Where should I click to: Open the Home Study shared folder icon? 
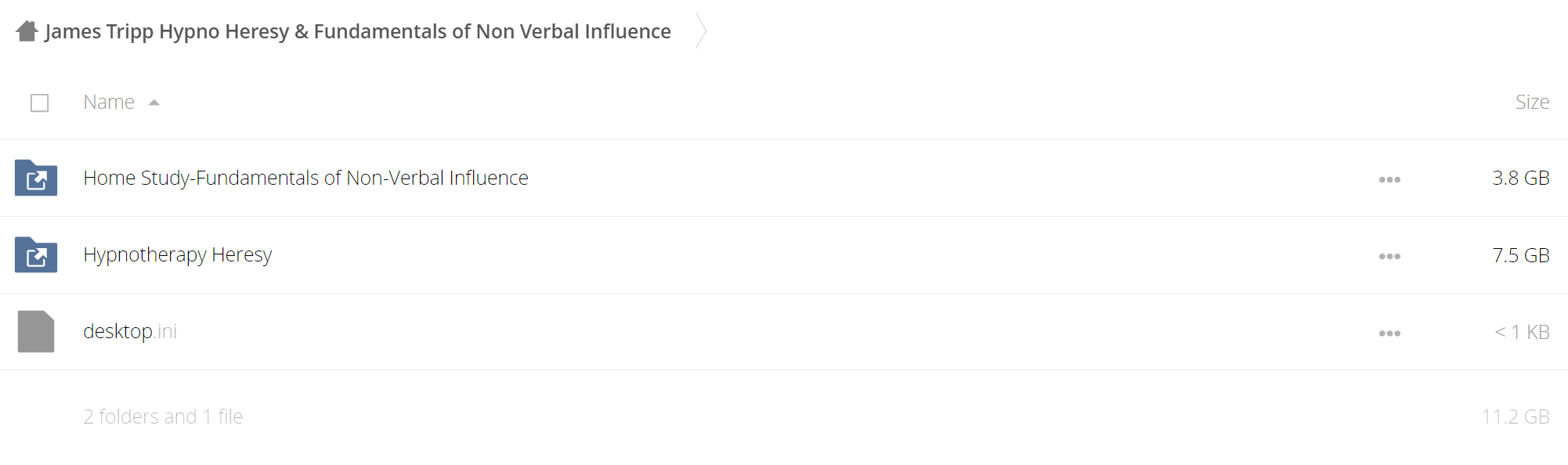tap(36, 178)
